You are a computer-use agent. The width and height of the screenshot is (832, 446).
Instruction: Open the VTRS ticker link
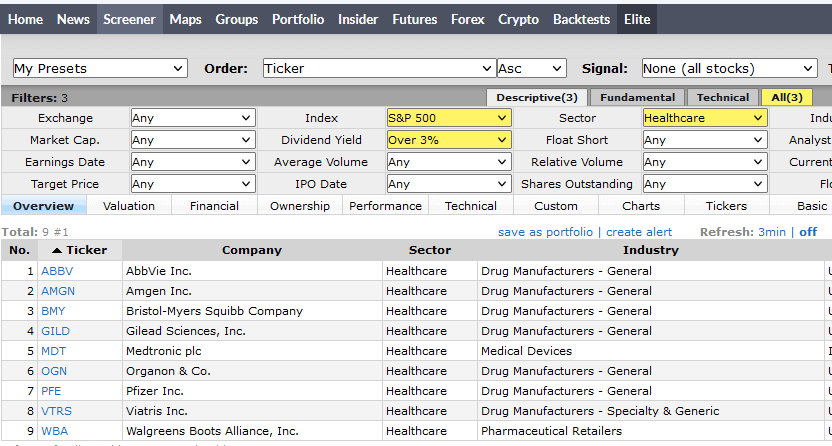(x=56, y=411)
